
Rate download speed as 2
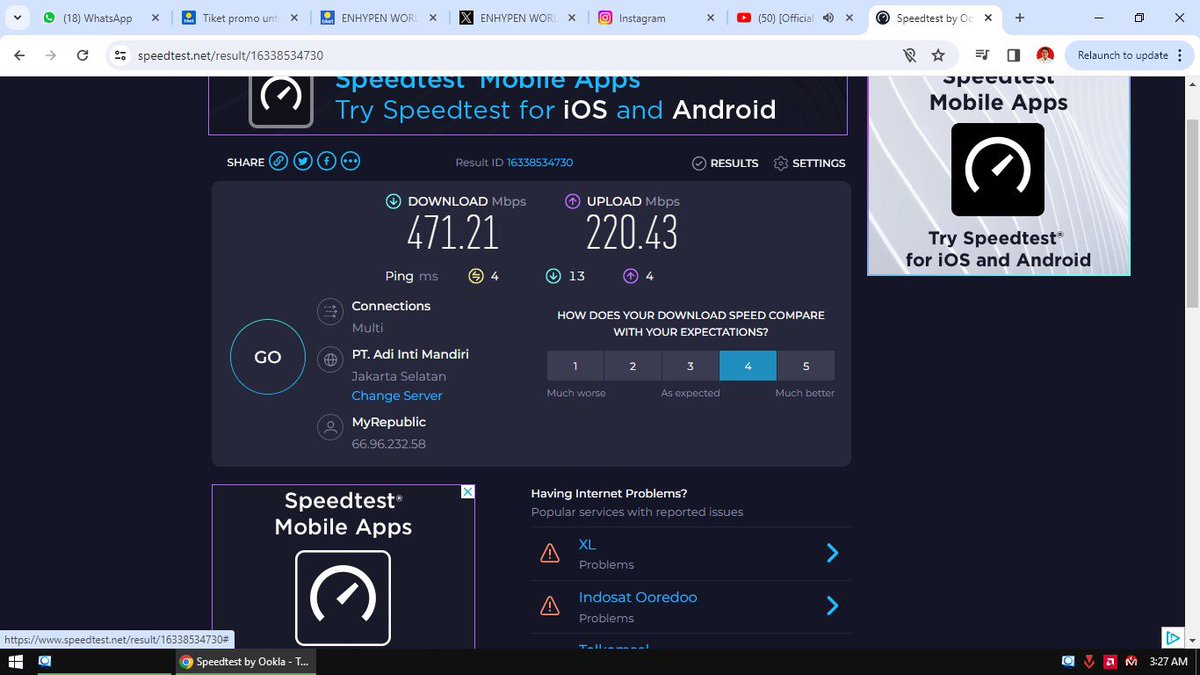(x=633, y=366)
